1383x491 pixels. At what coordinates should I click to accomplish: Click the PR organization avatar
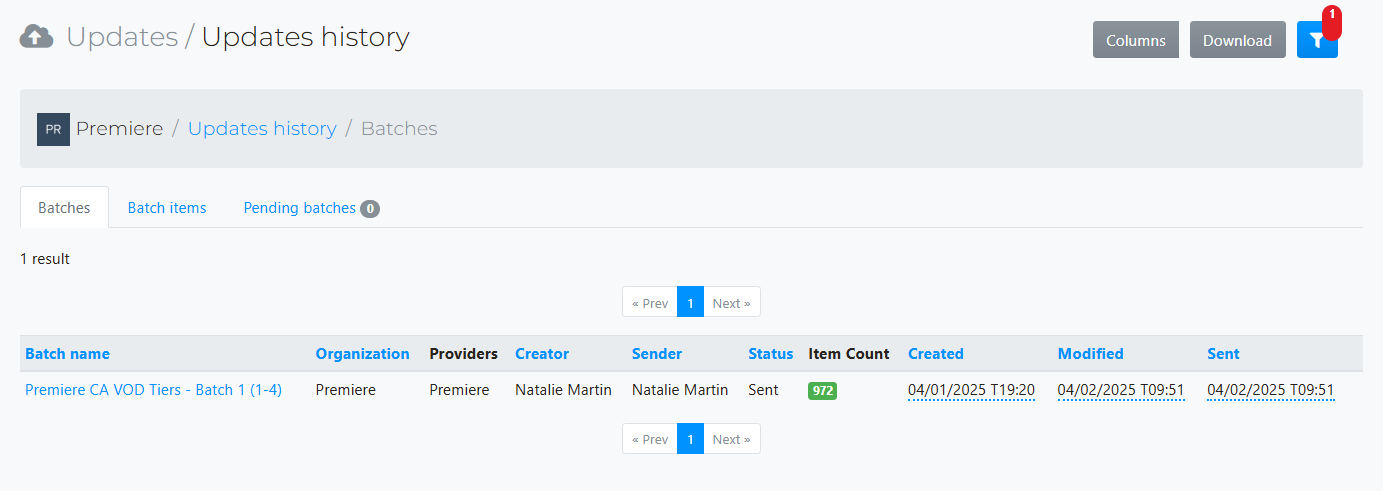click(x=53, y=129)
